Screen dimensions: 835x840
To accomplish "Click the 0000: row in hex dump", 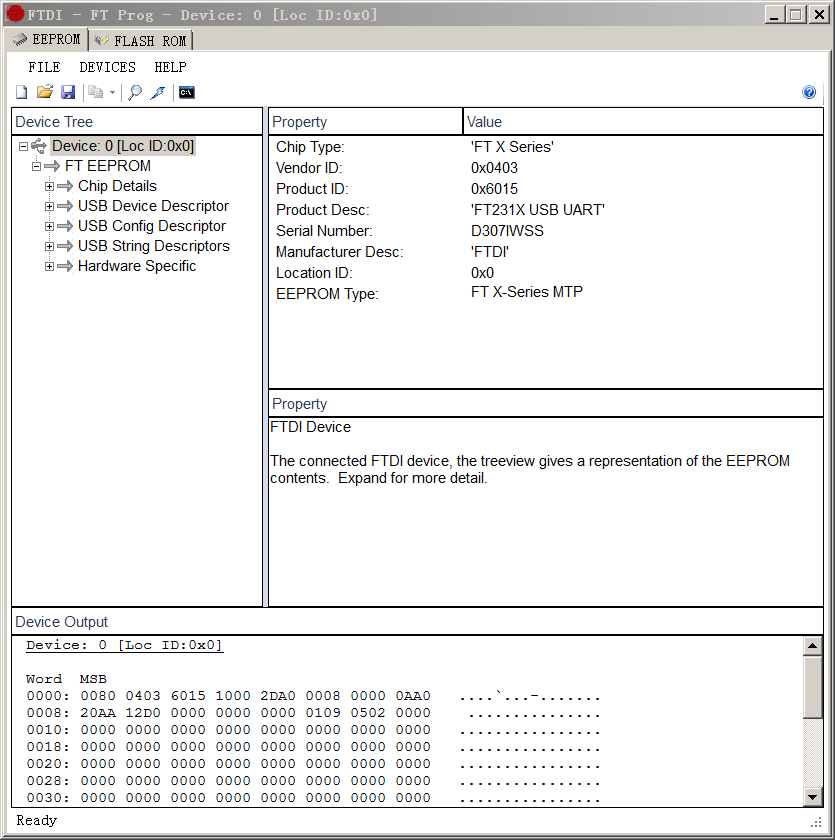I will (313, 696).
